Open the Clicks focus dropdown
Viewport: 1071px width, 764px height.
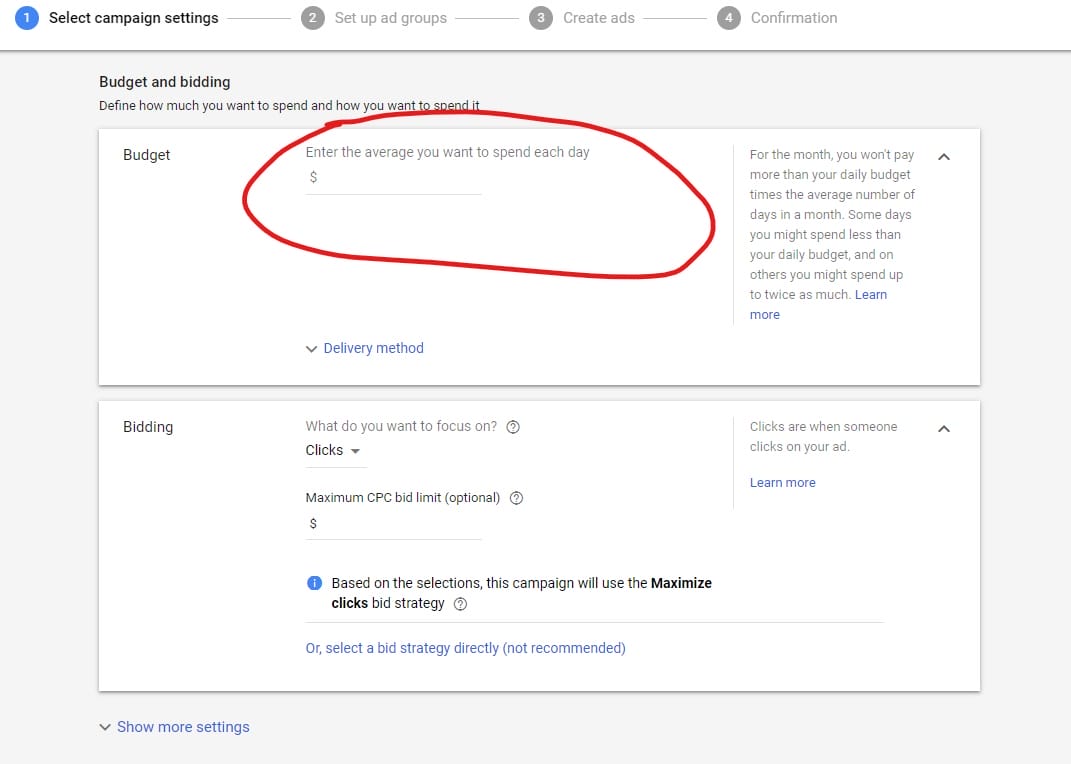click(334, 451)
